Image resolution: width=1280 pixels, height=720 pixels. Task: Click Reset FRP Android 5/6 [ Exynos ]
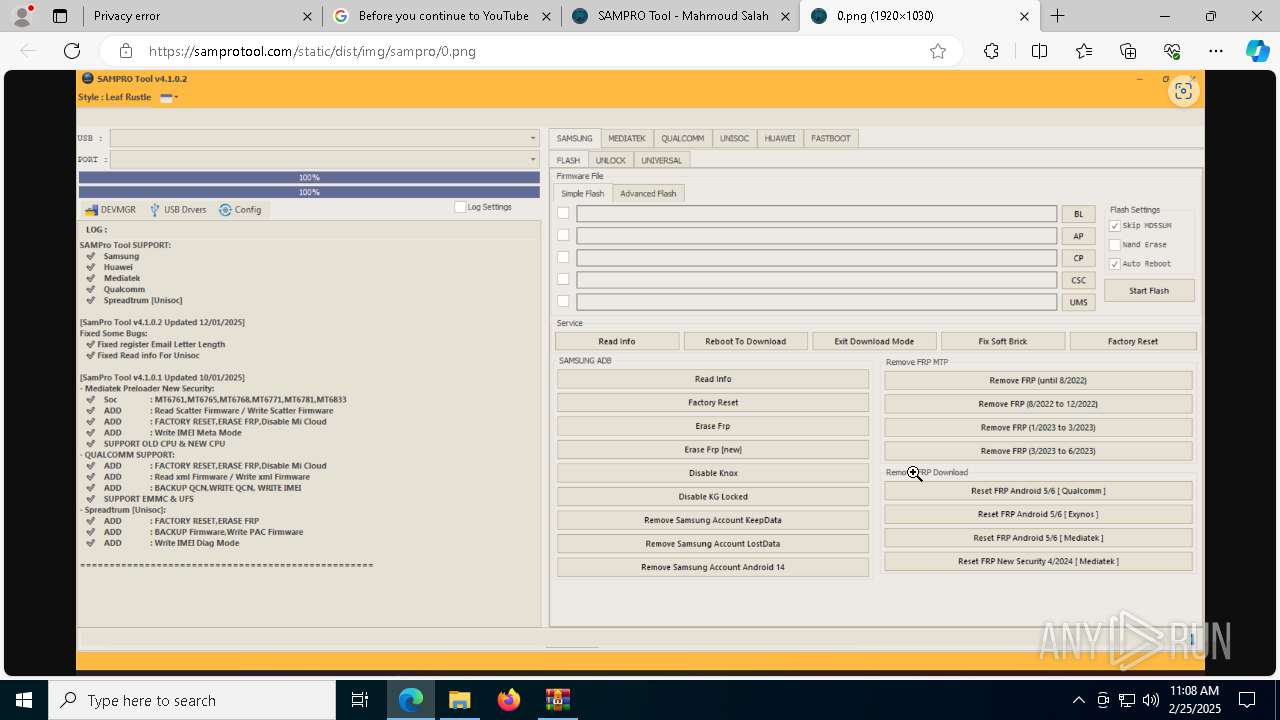pos(1038,514)
